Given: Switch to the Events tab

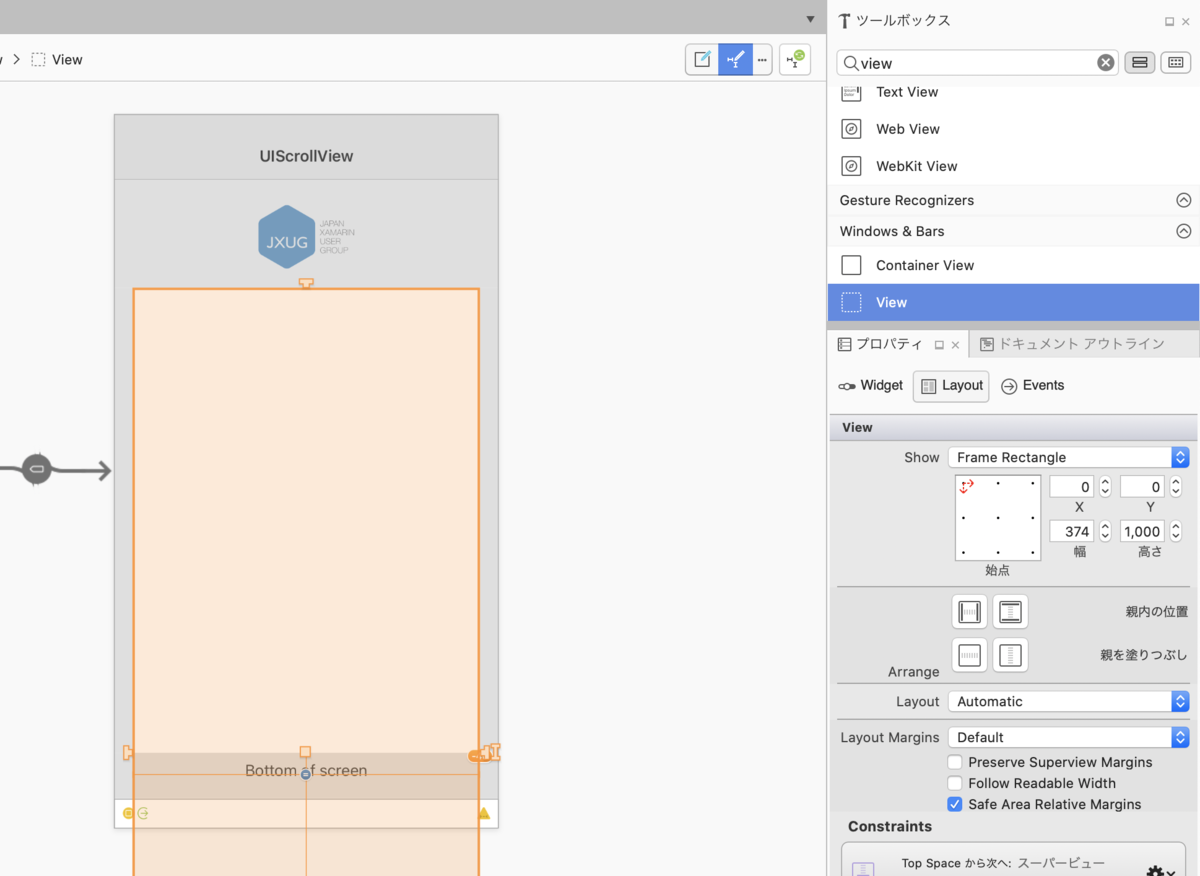Looking at the screenshot, I should click(1033, 385).
